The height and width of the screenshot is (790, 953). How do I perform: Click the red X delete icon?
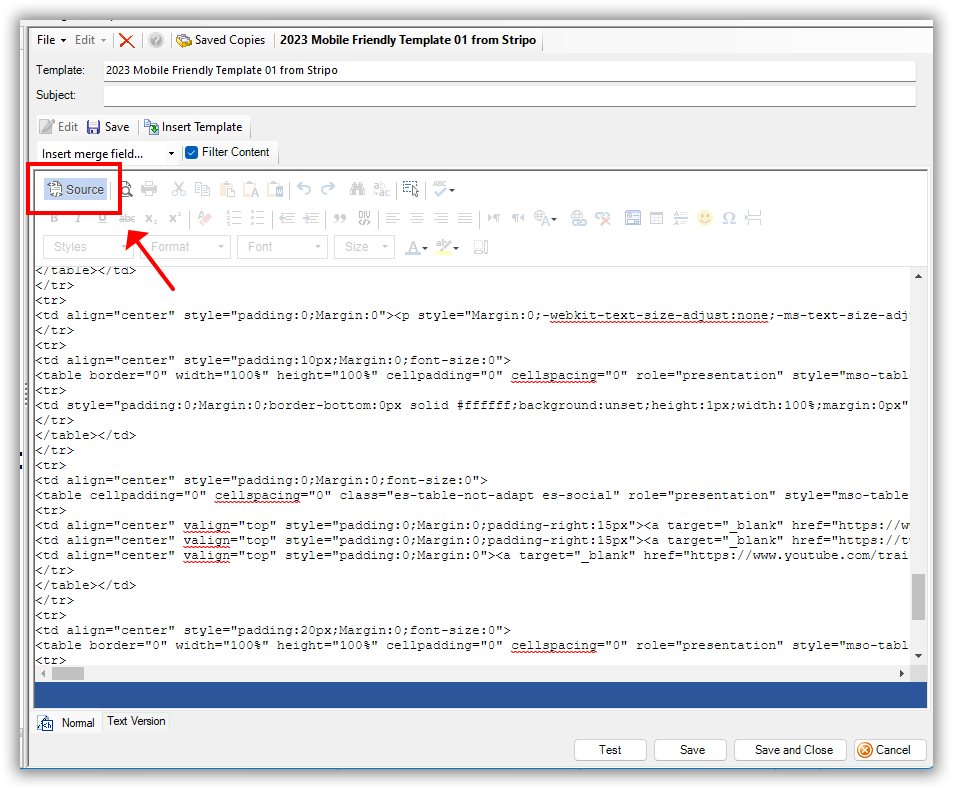[126, 41]
